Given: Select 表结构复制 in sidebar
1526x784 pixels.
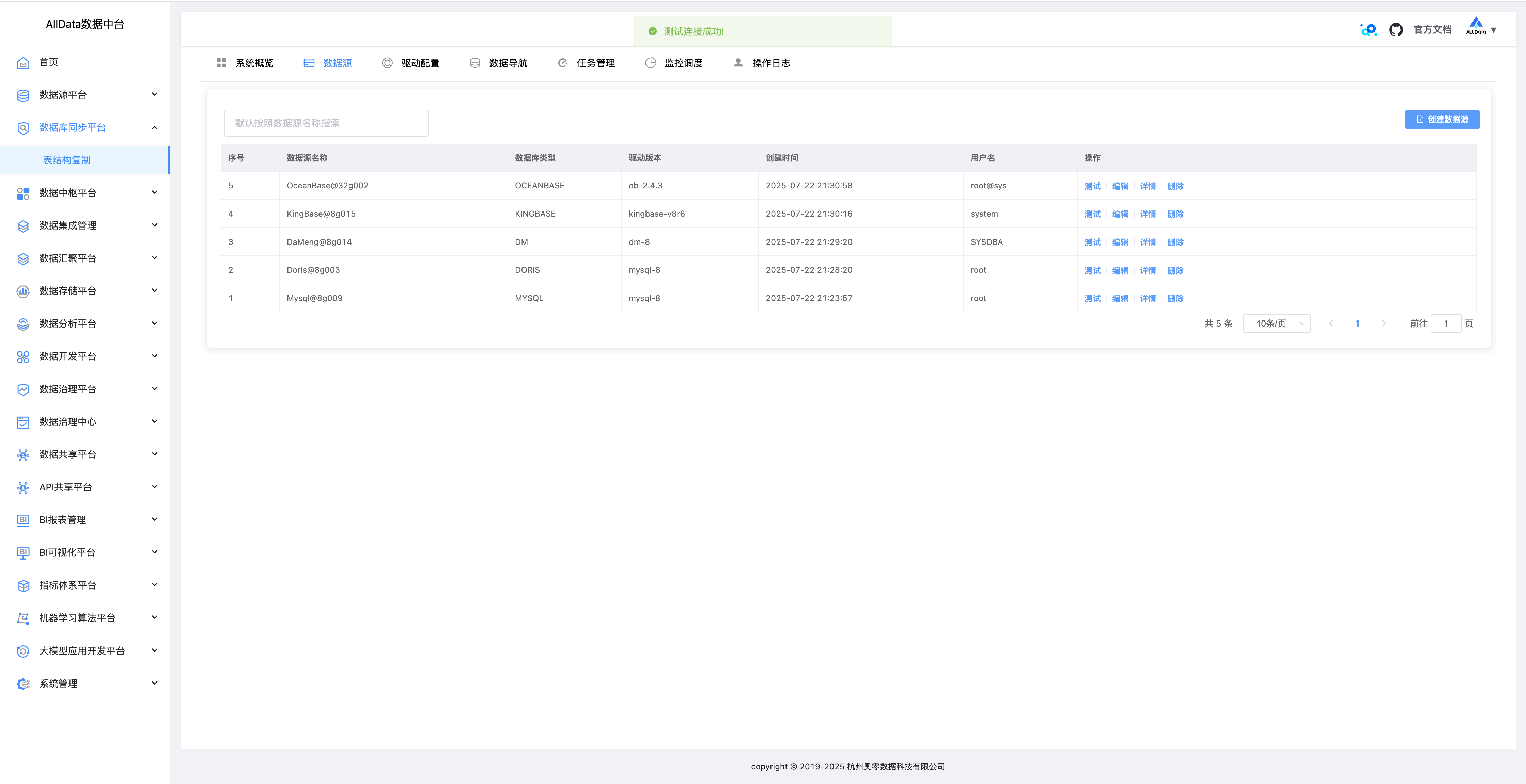Looking at the screenshot, I should point(67,160).
